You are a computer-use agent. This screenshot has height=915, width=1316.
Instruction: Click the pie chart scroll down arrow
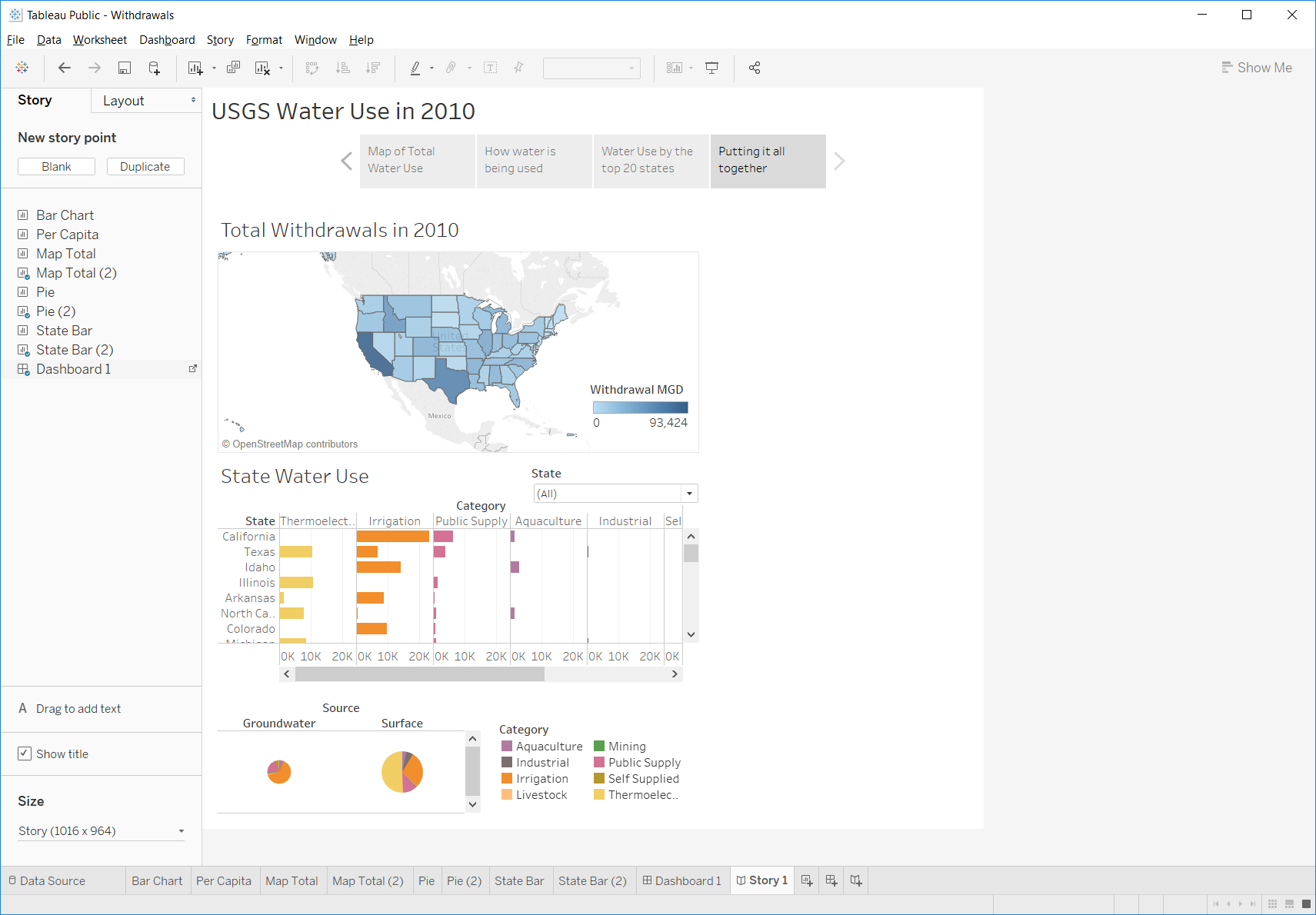pos(473,804)
